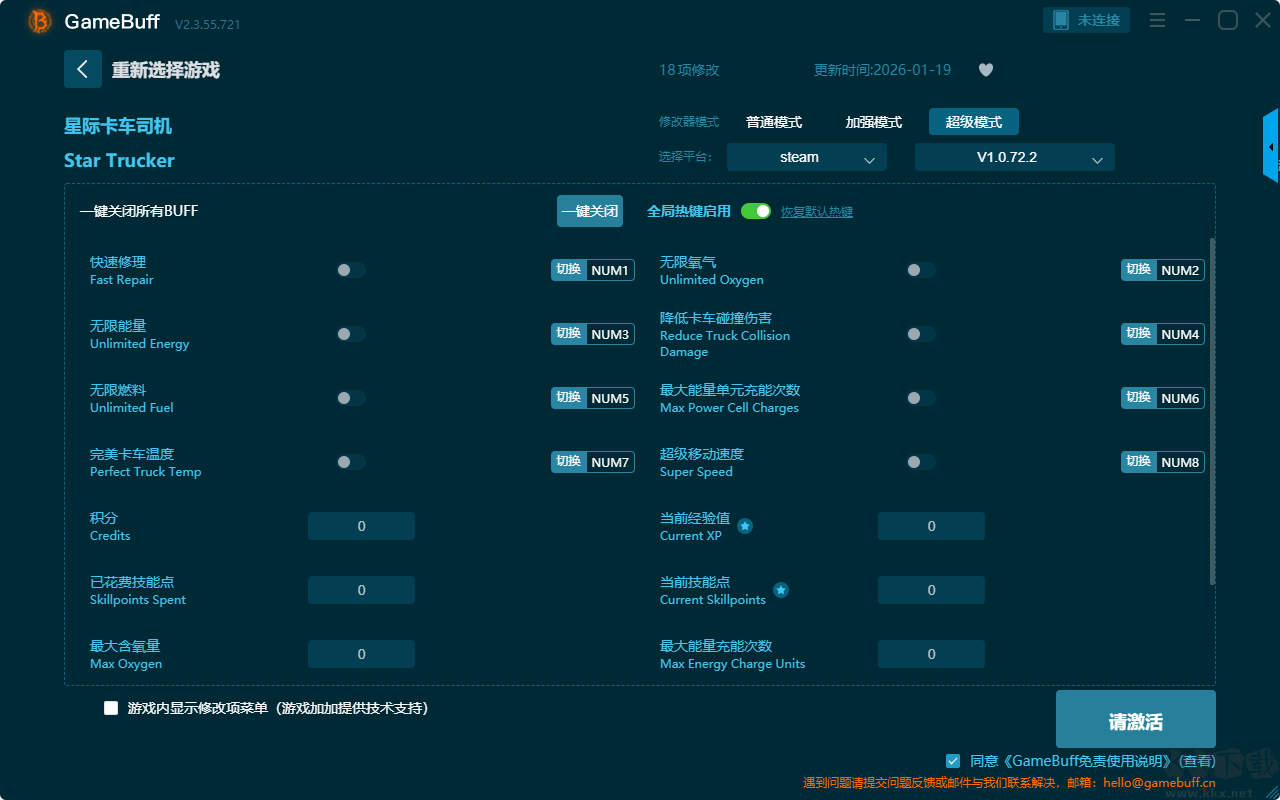Click star badge next to Current Skillpoints
This screenshot has height=800, width=1280.
click(x=781, y=590)
